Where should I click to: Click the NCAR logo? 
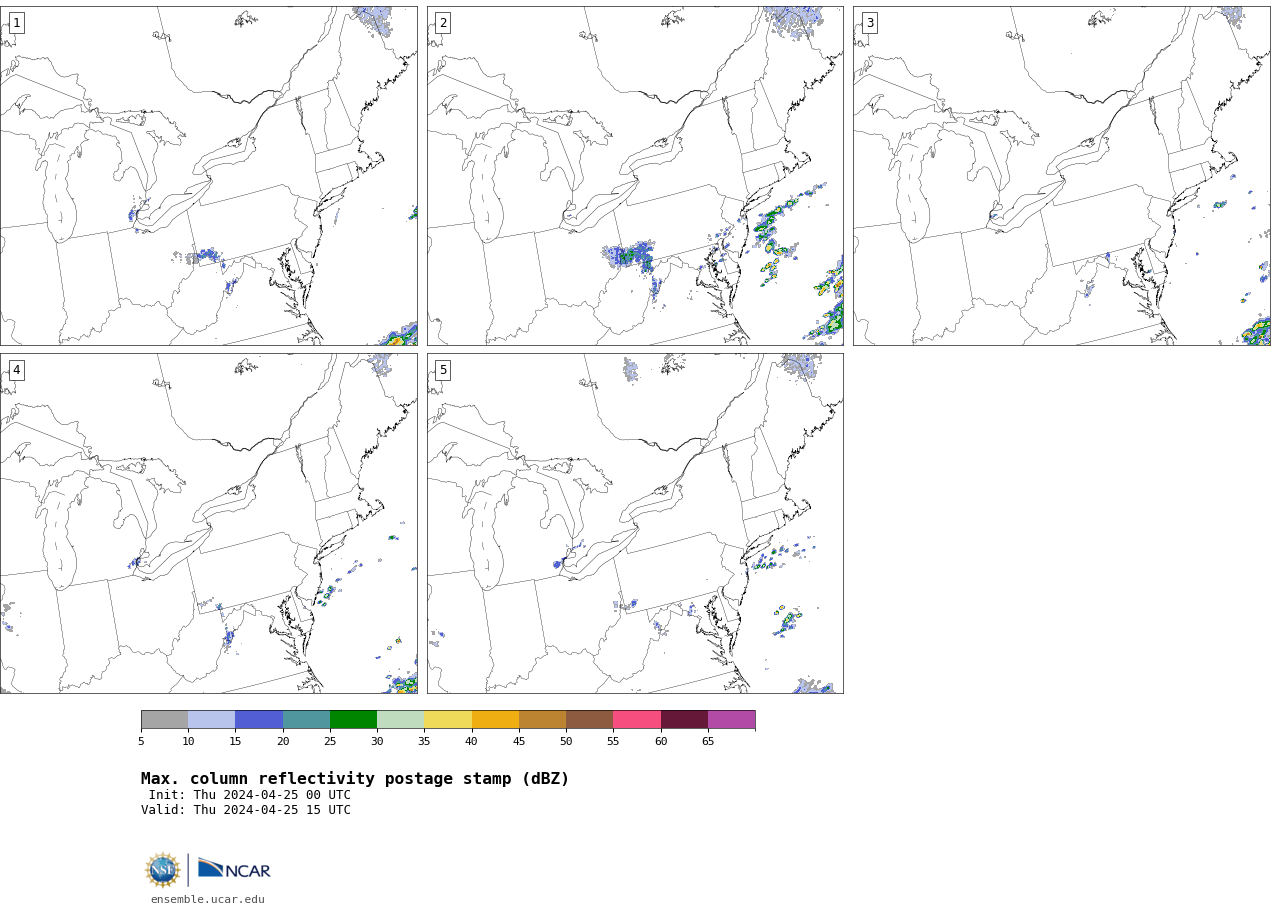click(x=234, y=869)
